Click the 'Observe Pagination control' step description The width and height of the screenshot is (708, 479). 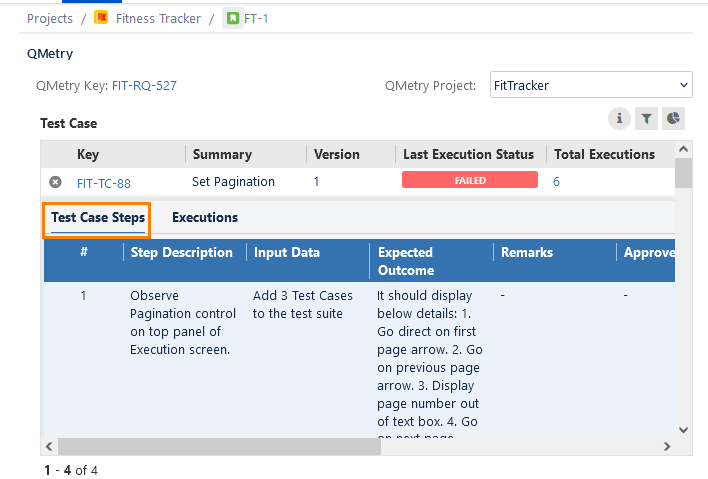(183, 322)
